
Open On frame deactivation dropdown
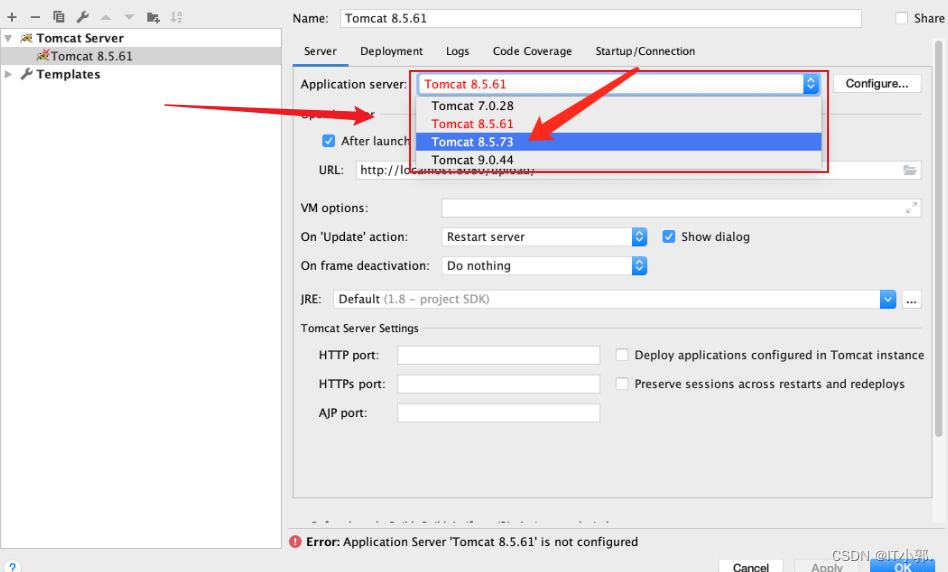click(x=544, y=266)
